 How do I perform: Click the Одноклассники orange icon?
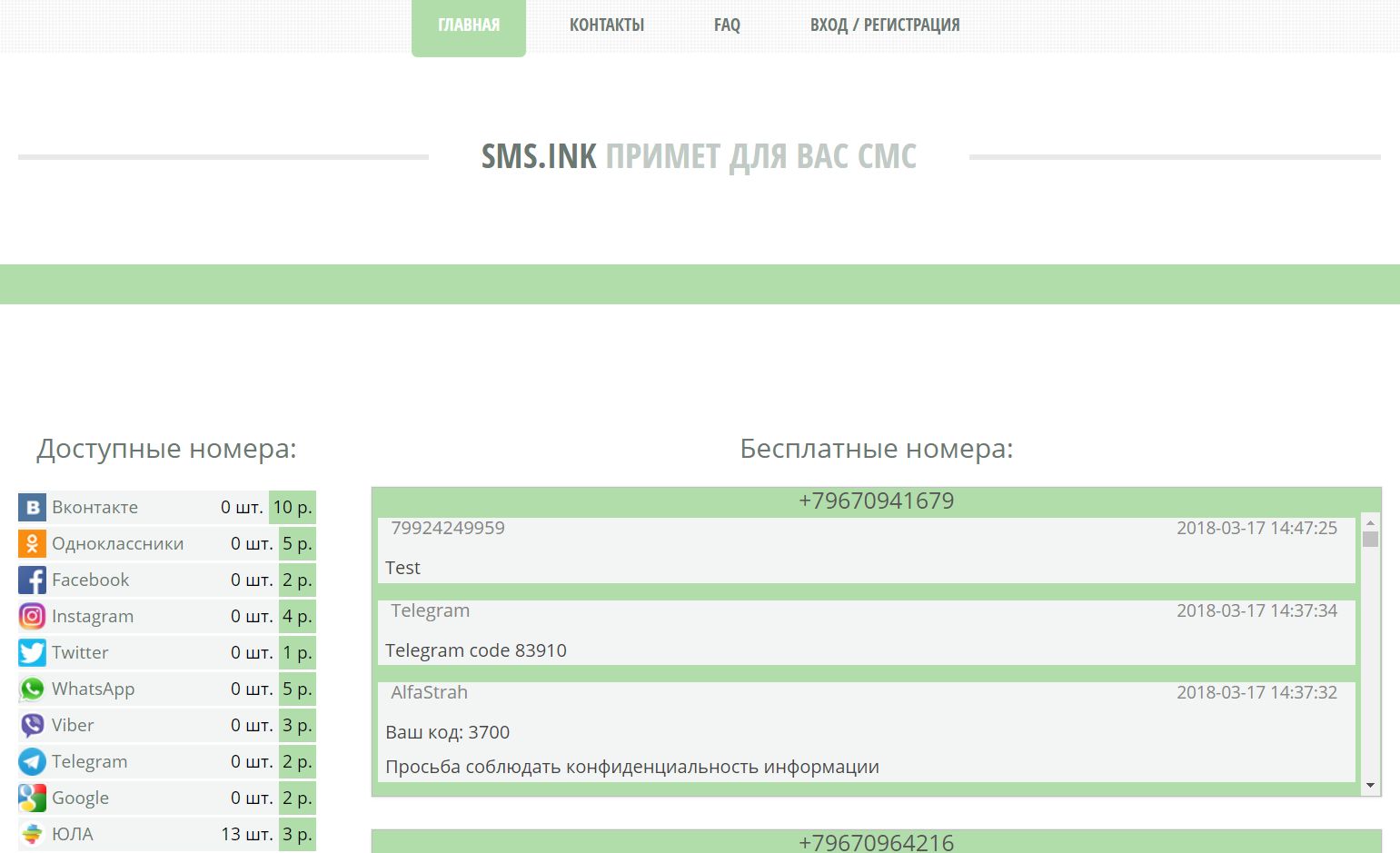click(x=32, y=543)
